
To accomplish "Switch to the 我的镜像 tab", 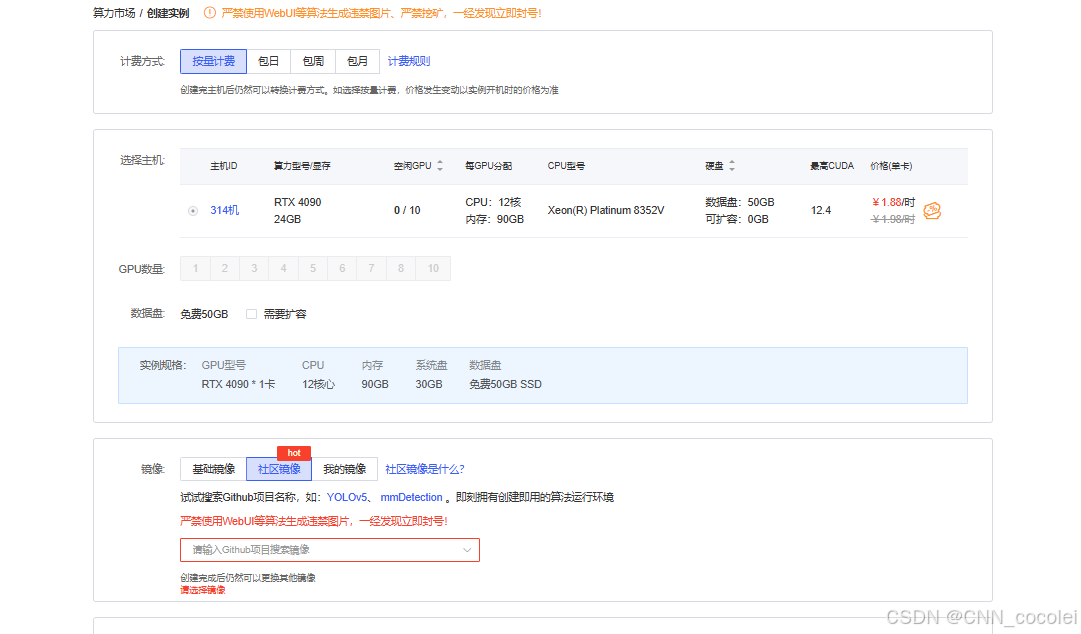I will click(x=346, y=469).
